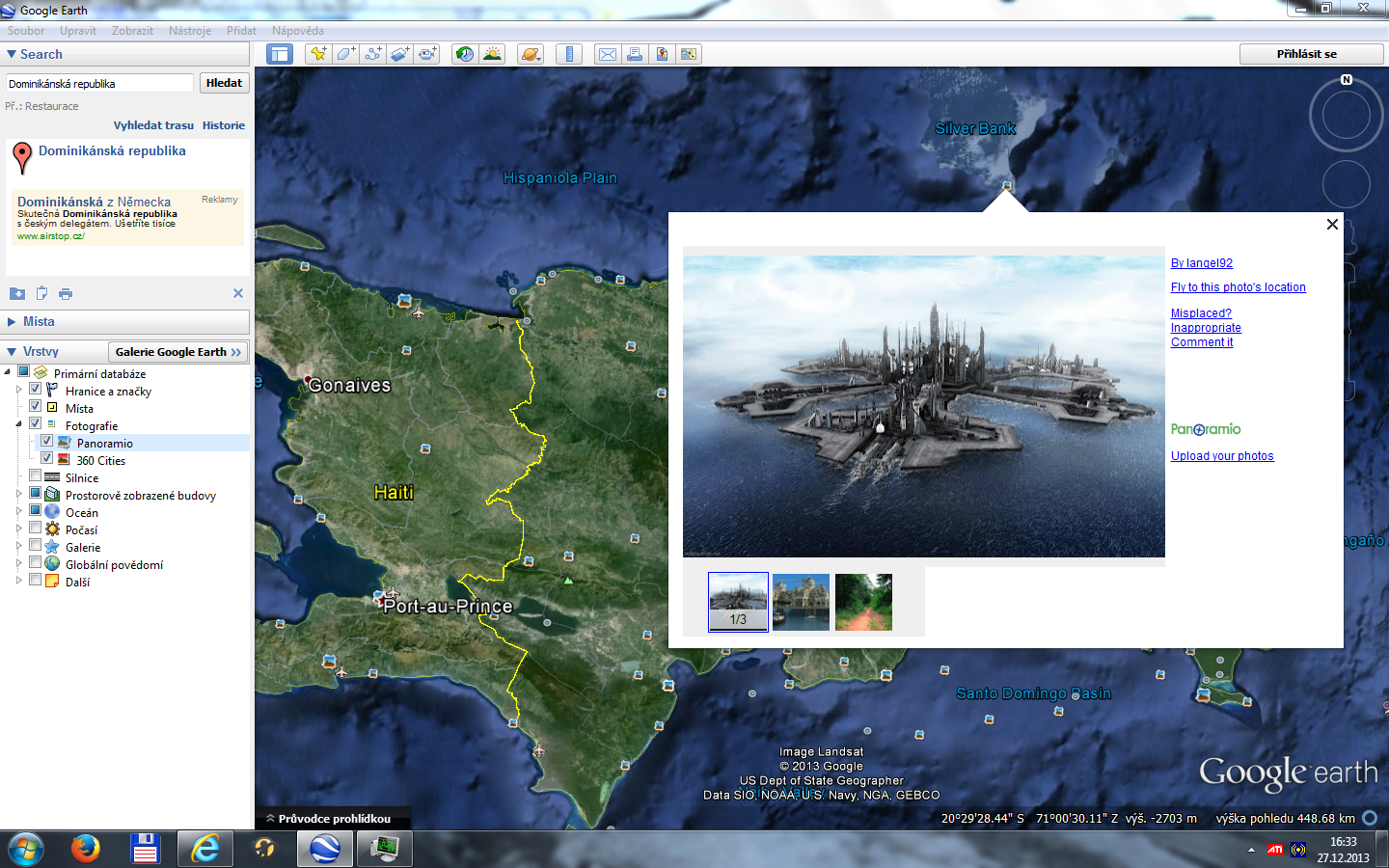The width and height of the screenshot is (1389, 868).
Task: Enable Globální povědomí layer checkbox
Action: pos(36,563)
